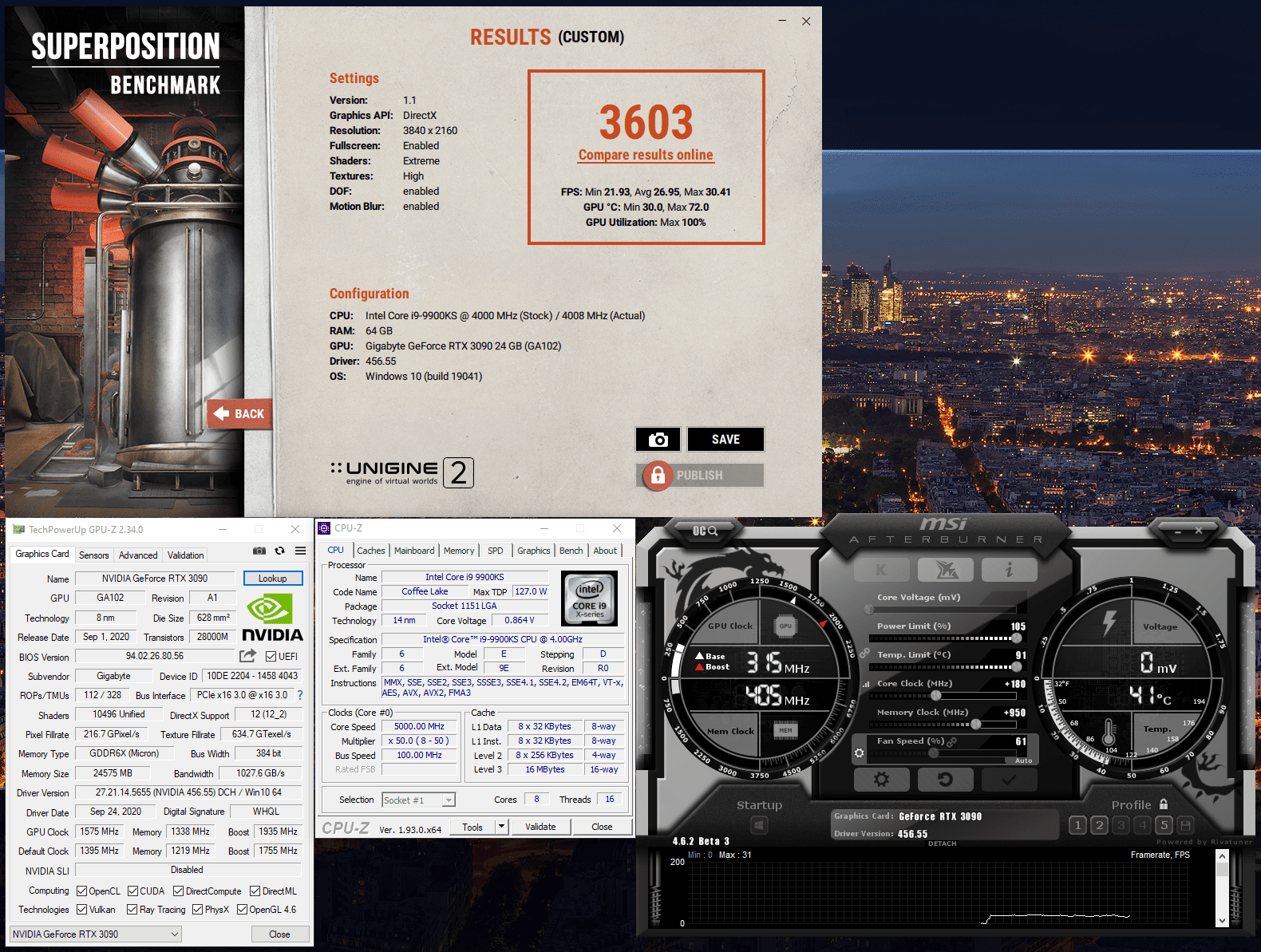Click the red lock icon on Publish
The width and height of the screenshot is (1261, 952).
click(658, 476)
